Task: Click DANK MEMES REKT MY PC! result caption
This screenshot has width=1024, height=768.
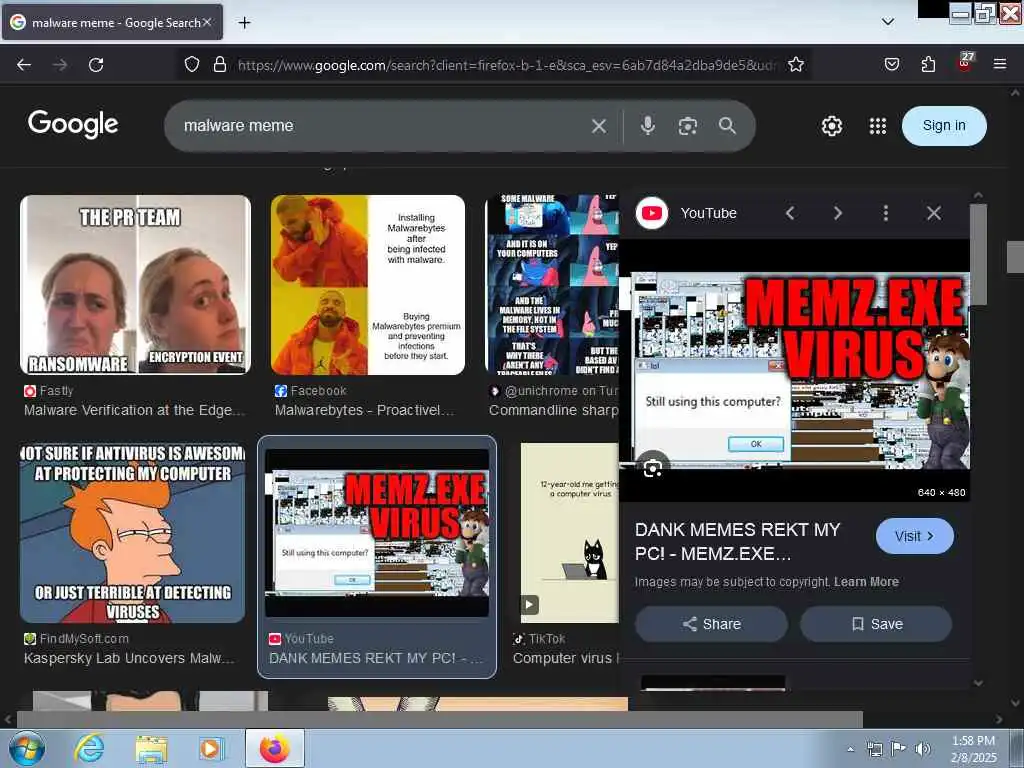Action: (376, 658)
